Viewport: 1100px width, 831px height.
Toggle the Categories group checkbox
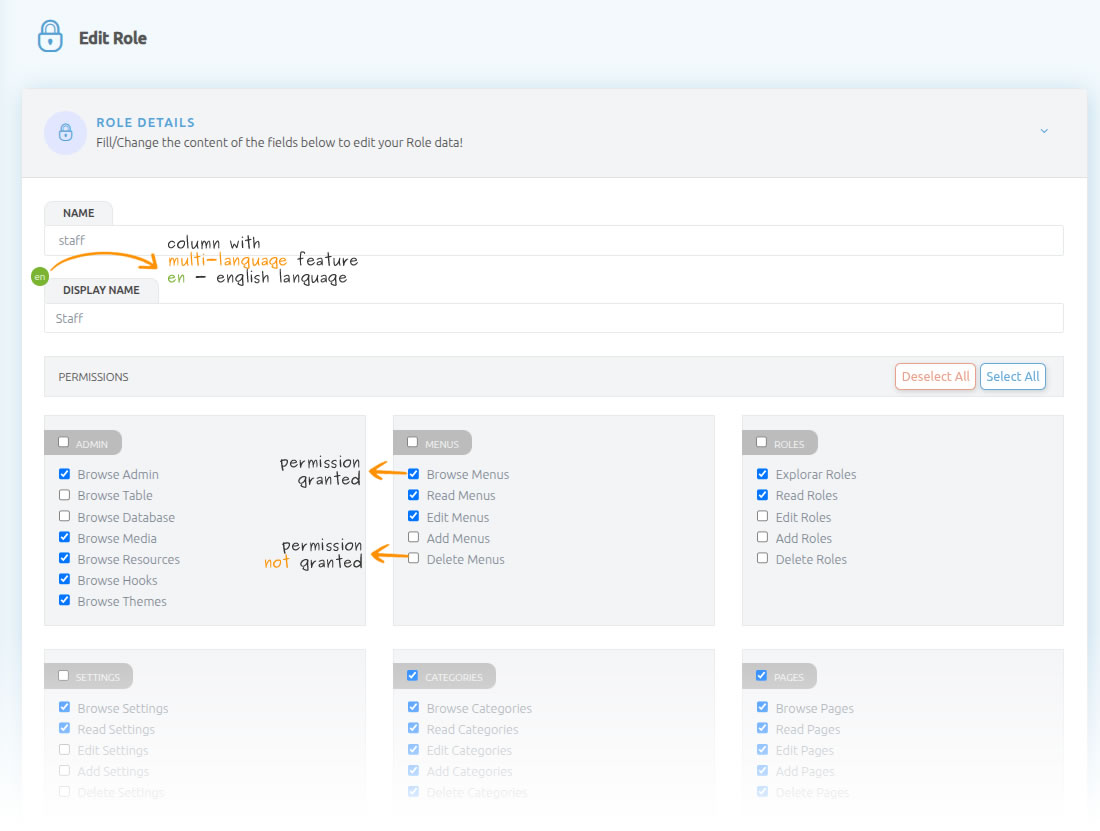(x=412, y=676)
